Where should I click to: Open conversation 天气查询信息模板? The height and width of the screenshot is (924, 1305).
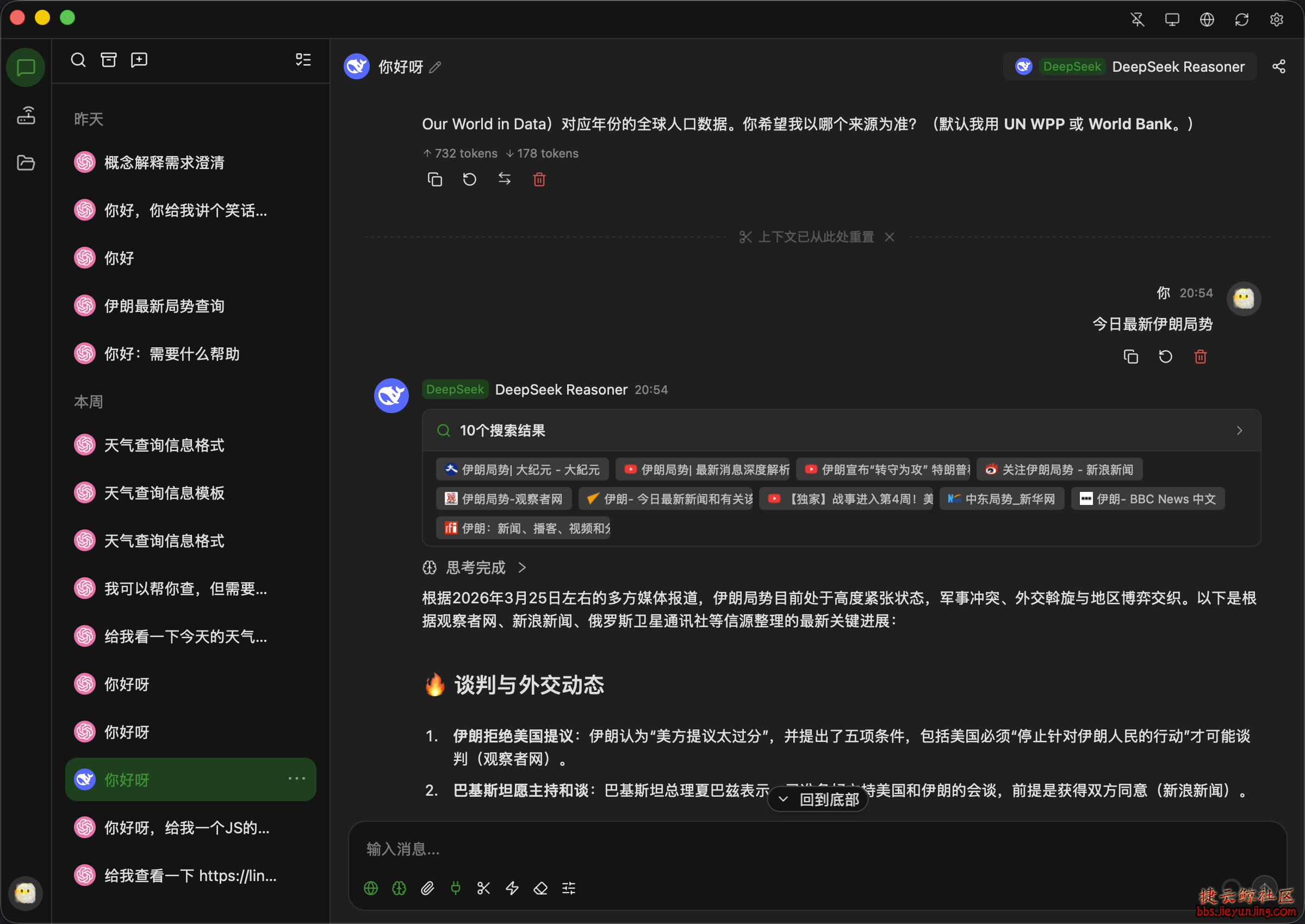click(x=191, y=493)
